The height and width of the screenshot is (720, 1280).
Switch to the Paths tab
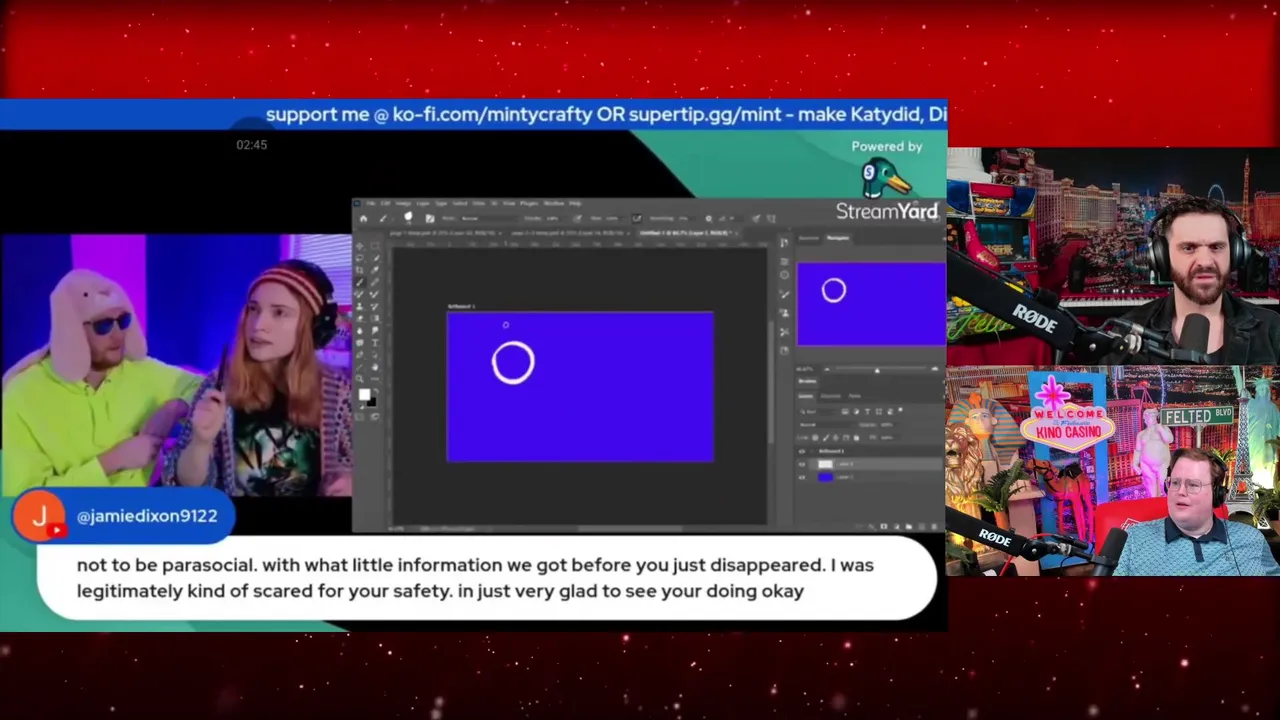855,396
